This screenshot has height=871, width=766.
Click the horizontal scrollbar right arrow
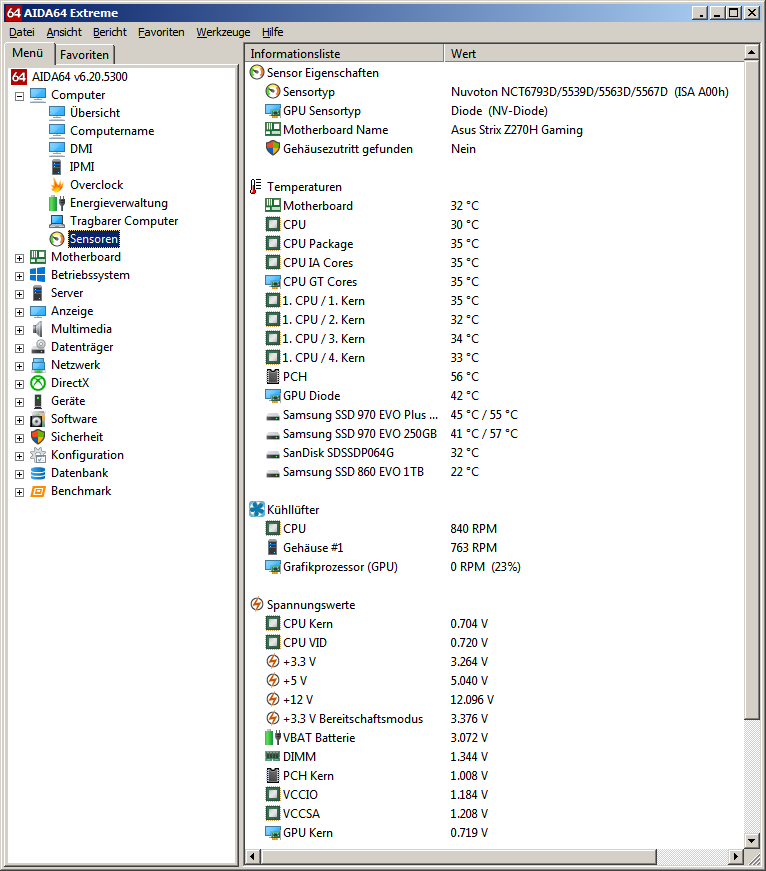(737, 856)
